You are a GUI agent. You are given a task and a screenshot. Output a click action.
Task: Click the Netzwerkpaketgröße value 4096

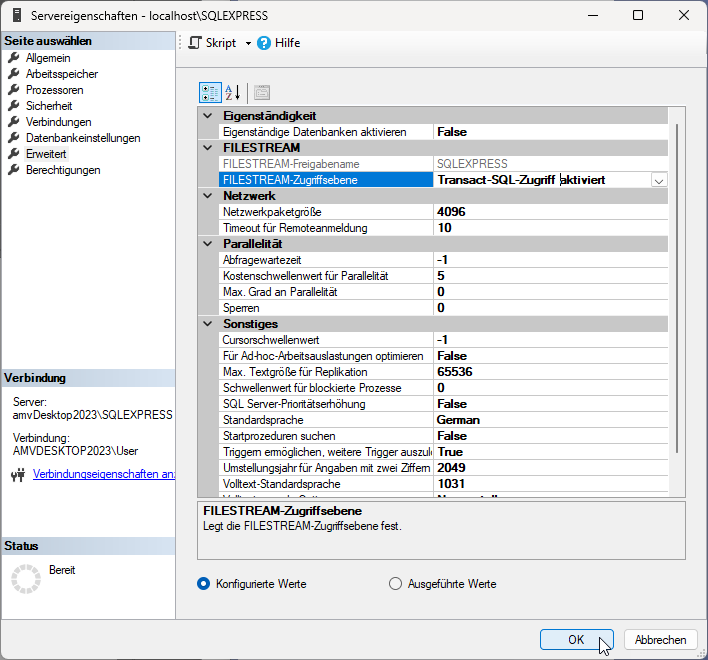(550, 212)
